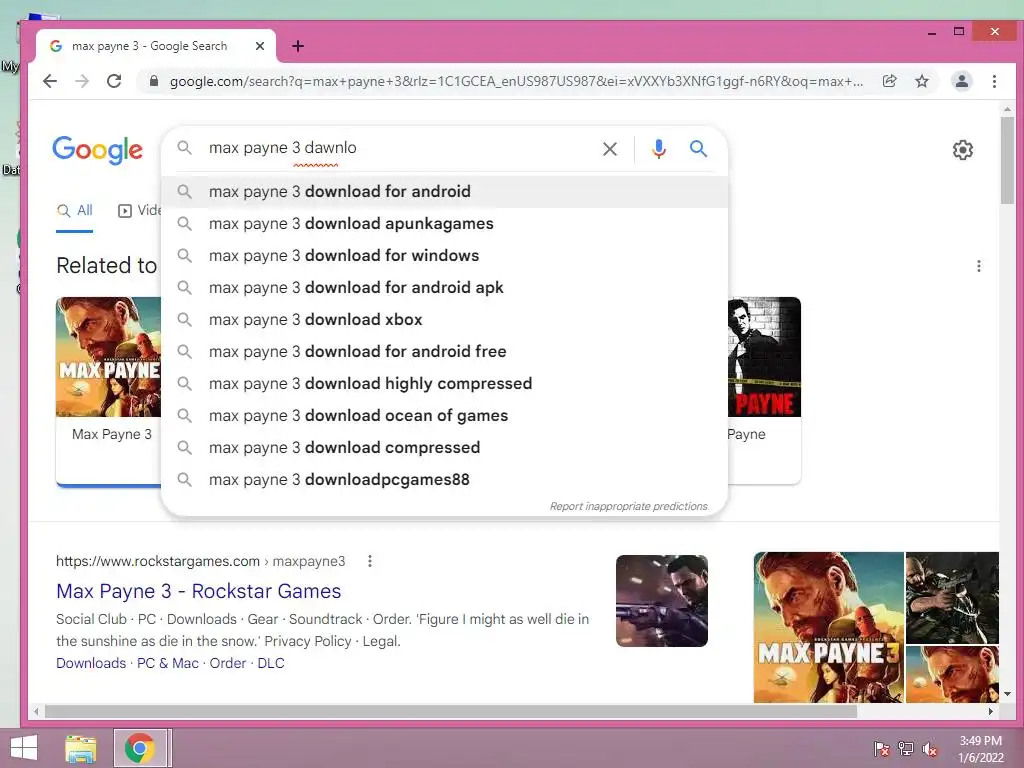Open three-dot menu beside rockstargames.com result
This screenshot has width=1024, height=768.
pyautogui.click(x=370, y=561)
